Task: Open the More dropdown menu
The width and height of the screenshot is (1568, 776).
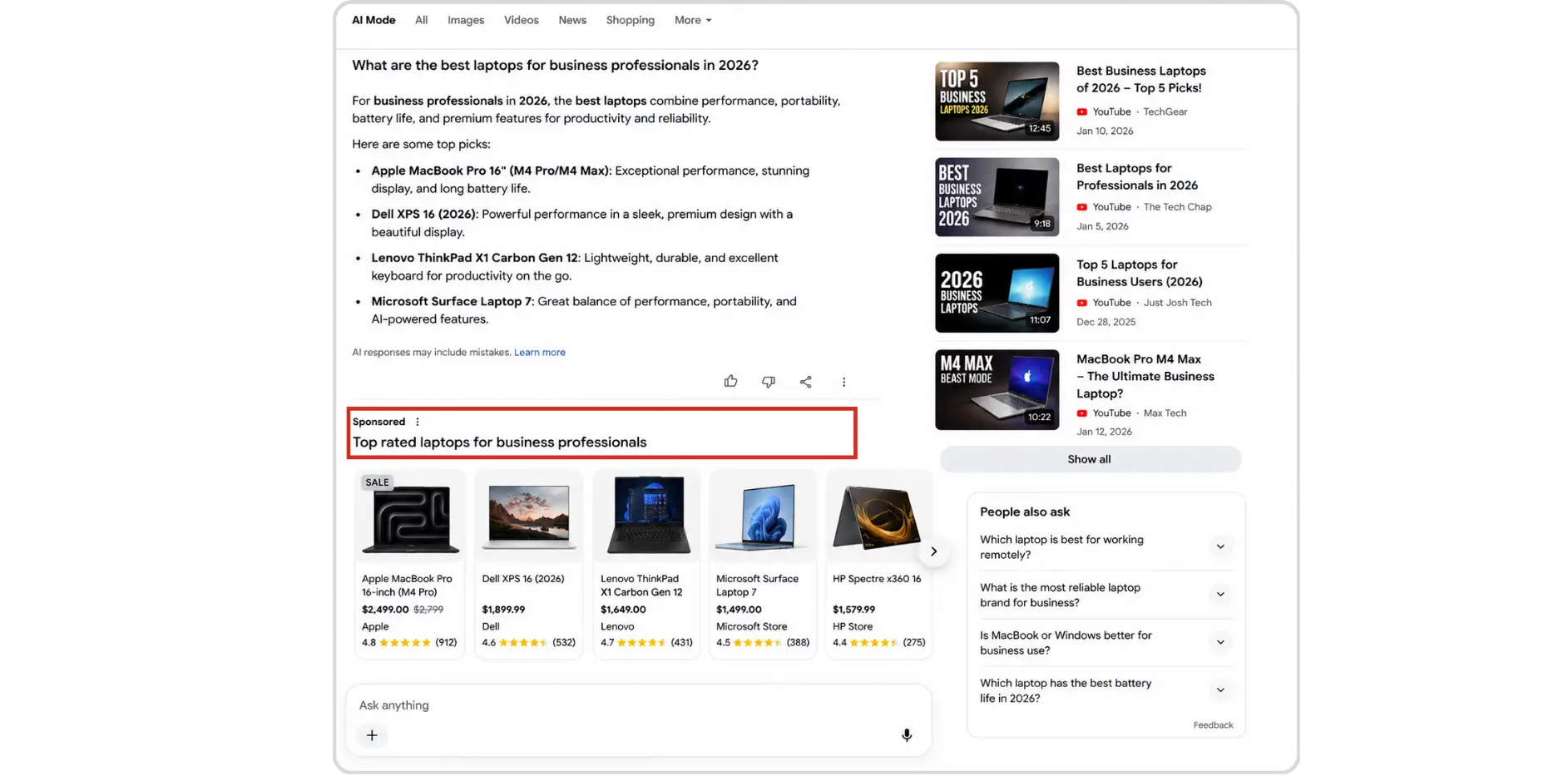Action: coord(693,20)
